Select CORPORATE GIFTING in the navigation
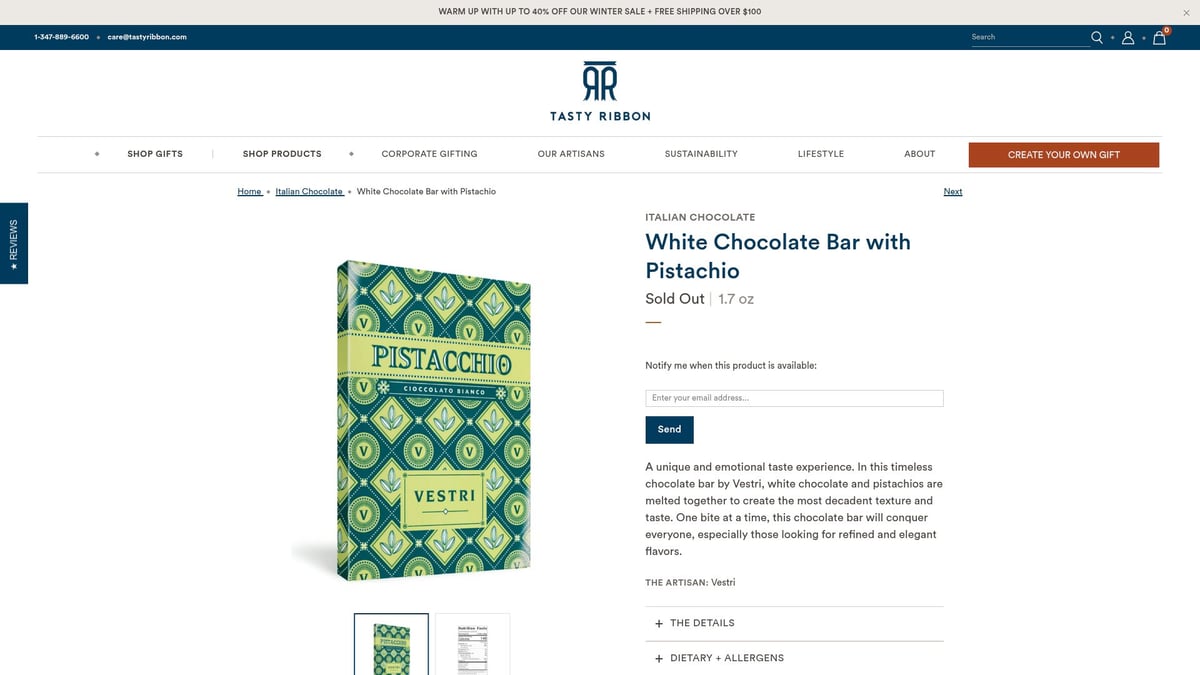The width and height of the screenshot is (1200, 675). pyautogui.click(x=429, y=154)
